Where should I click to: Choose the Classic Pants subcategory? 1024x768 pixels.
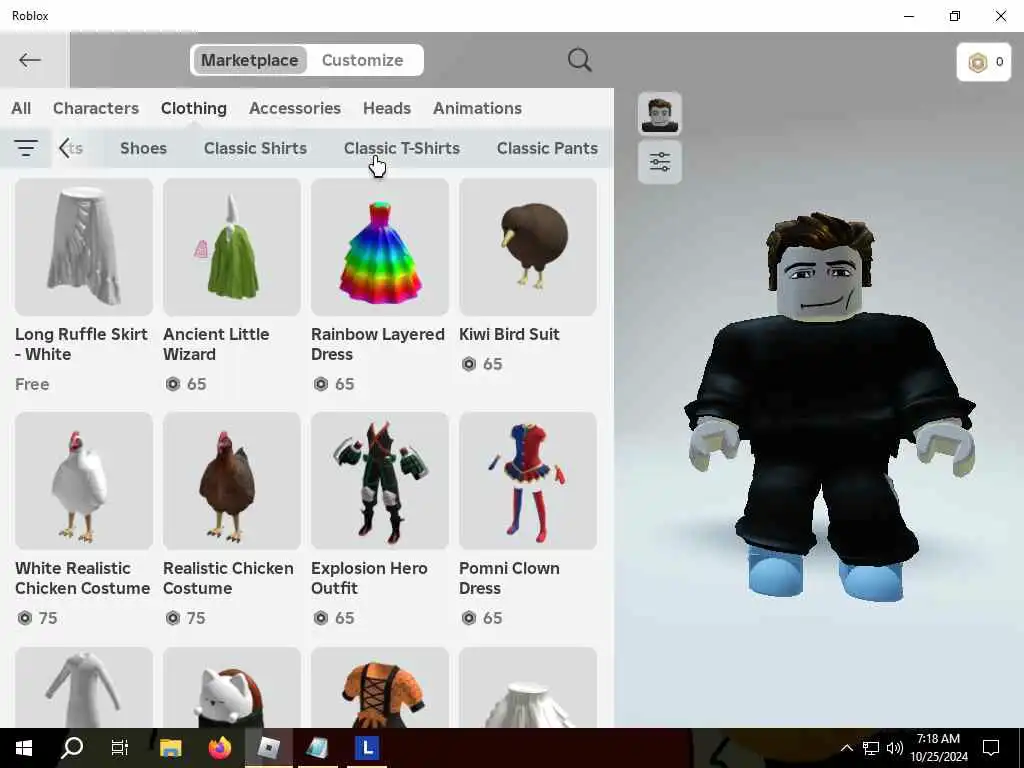click(547, 148)
